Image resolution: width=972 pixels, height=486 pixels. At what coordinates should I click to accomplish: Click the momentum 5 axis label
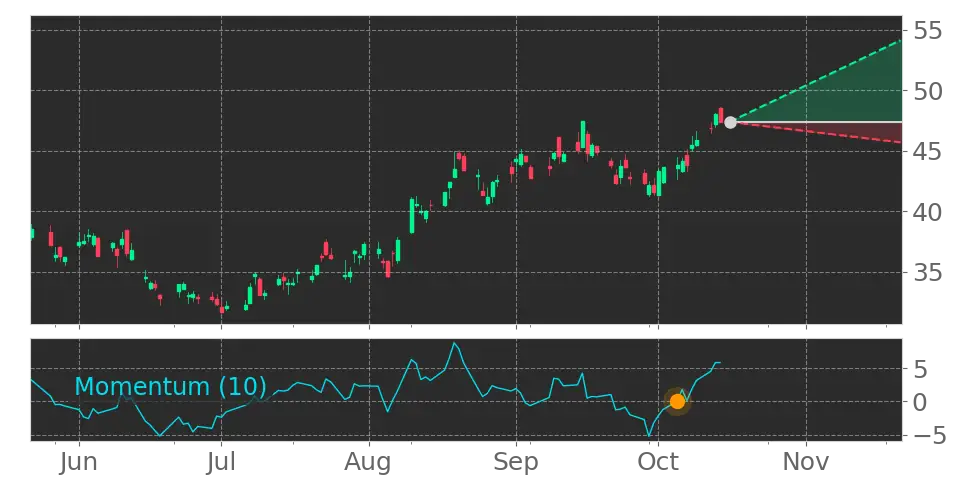pos(921,370)
